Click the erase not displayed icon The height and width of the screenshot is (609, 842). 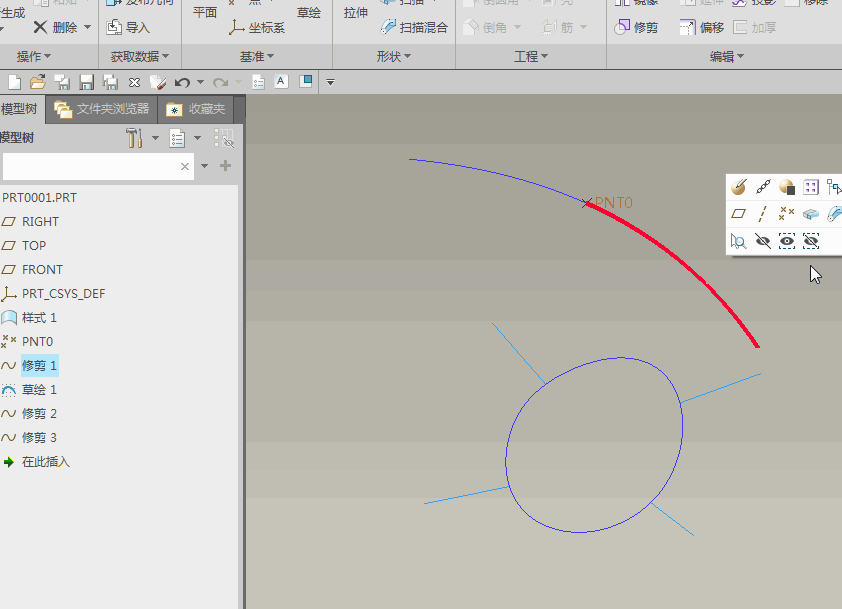[x=158, y=82]
